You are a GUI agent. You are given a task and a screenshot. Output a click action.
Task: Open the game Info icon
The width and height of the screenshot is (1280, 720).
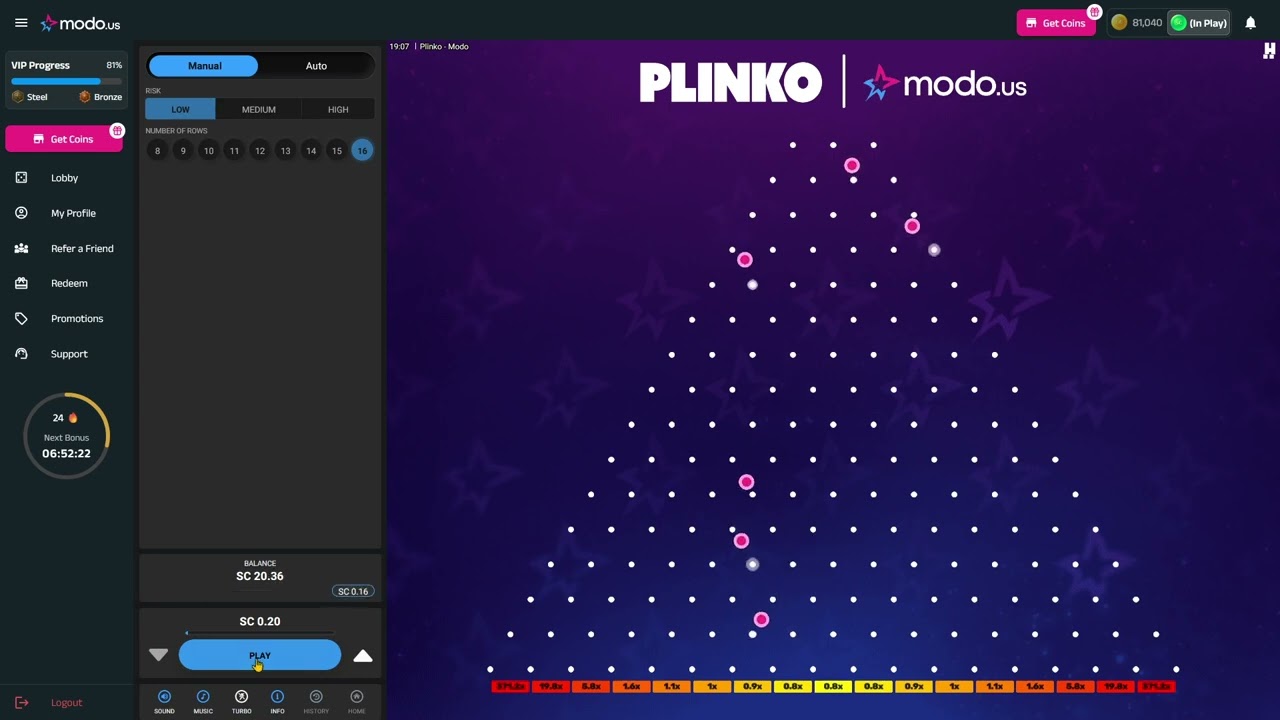(277, 697)
